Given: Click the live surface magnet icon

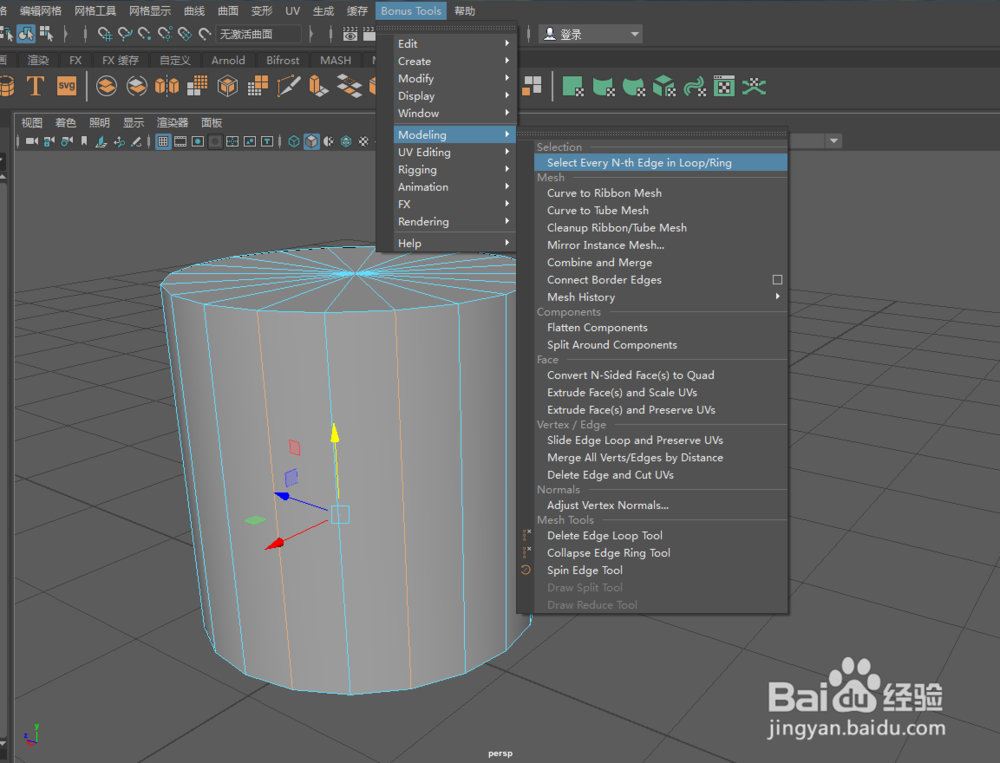Looking at the screenshot, I should coord(205,34).
